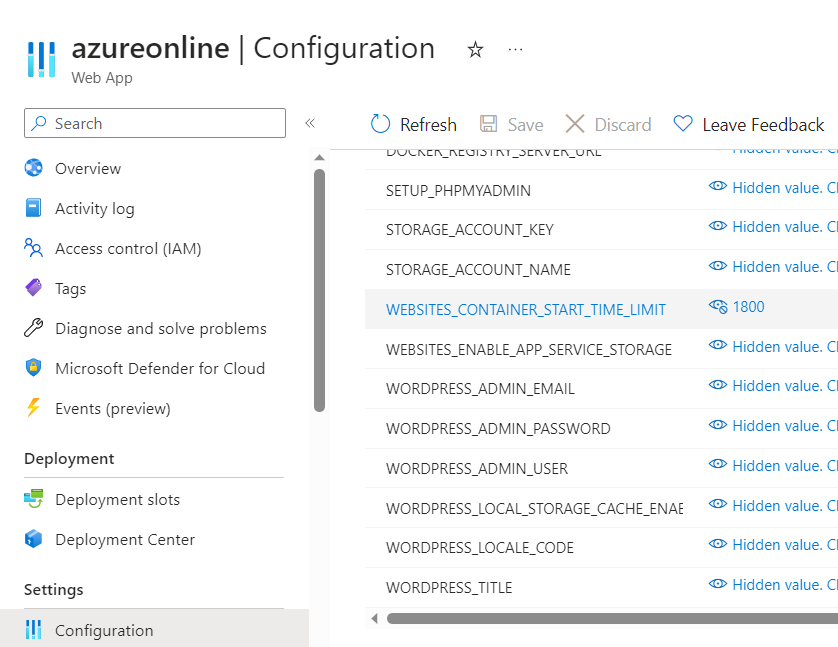The width and height of the screenshot is (838, 647).
Task: Open the Overview menu item
Action: [x=88, y=168]
